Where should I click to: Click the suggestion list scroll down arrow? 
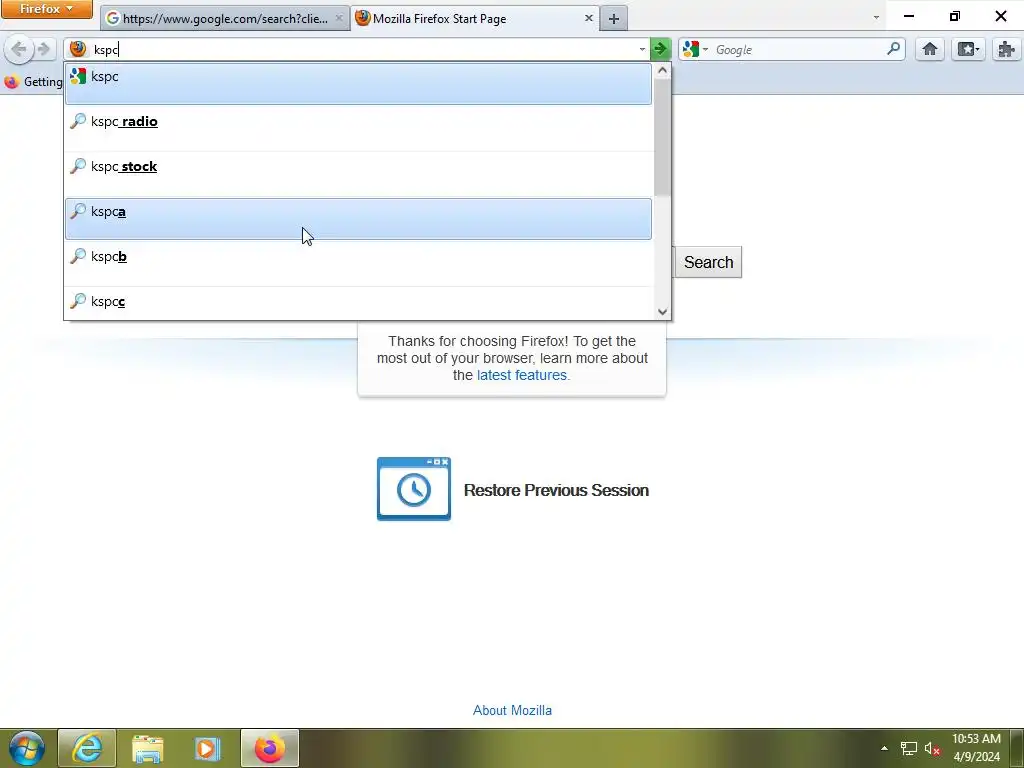pos(662,312)
